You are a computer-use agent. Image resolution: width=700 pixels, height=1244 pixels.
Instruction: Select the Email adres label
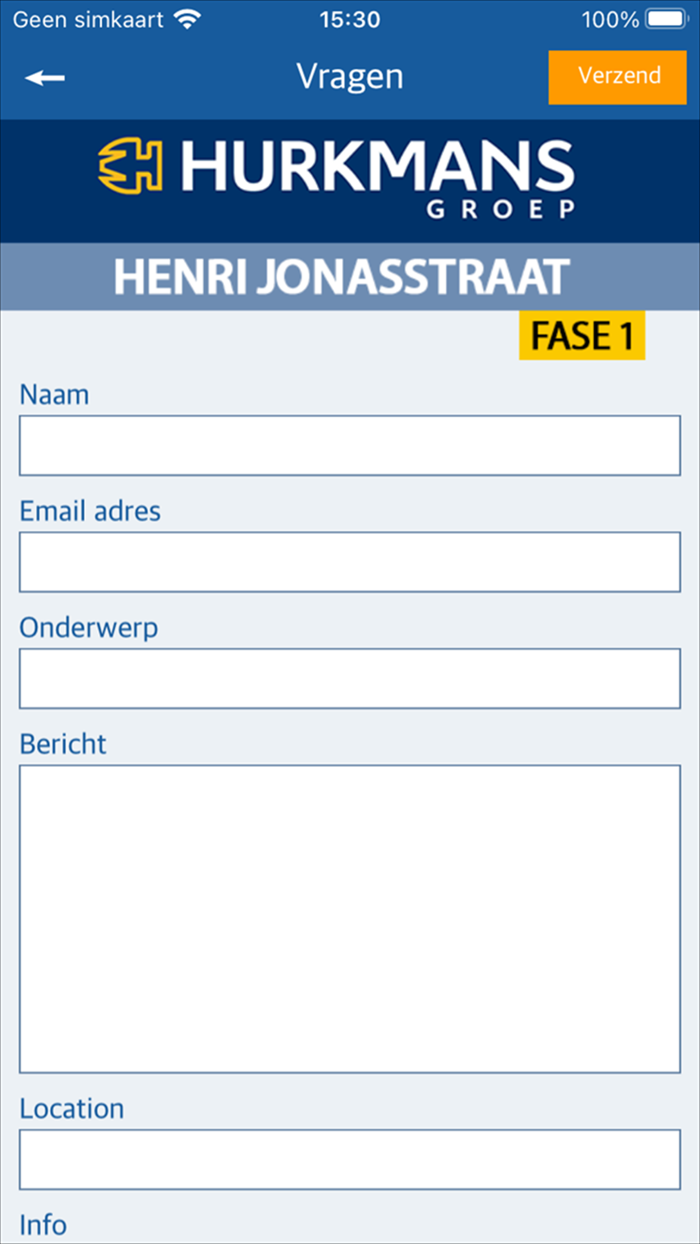90,511
